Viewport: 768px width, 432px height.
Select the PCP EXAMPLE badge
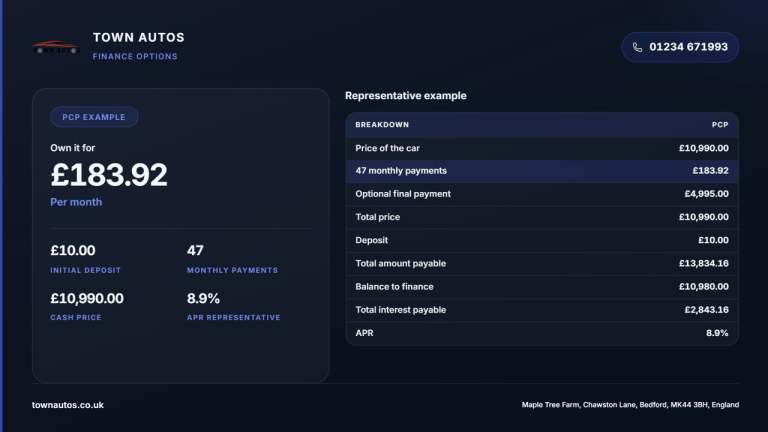(x=94, y=117)
